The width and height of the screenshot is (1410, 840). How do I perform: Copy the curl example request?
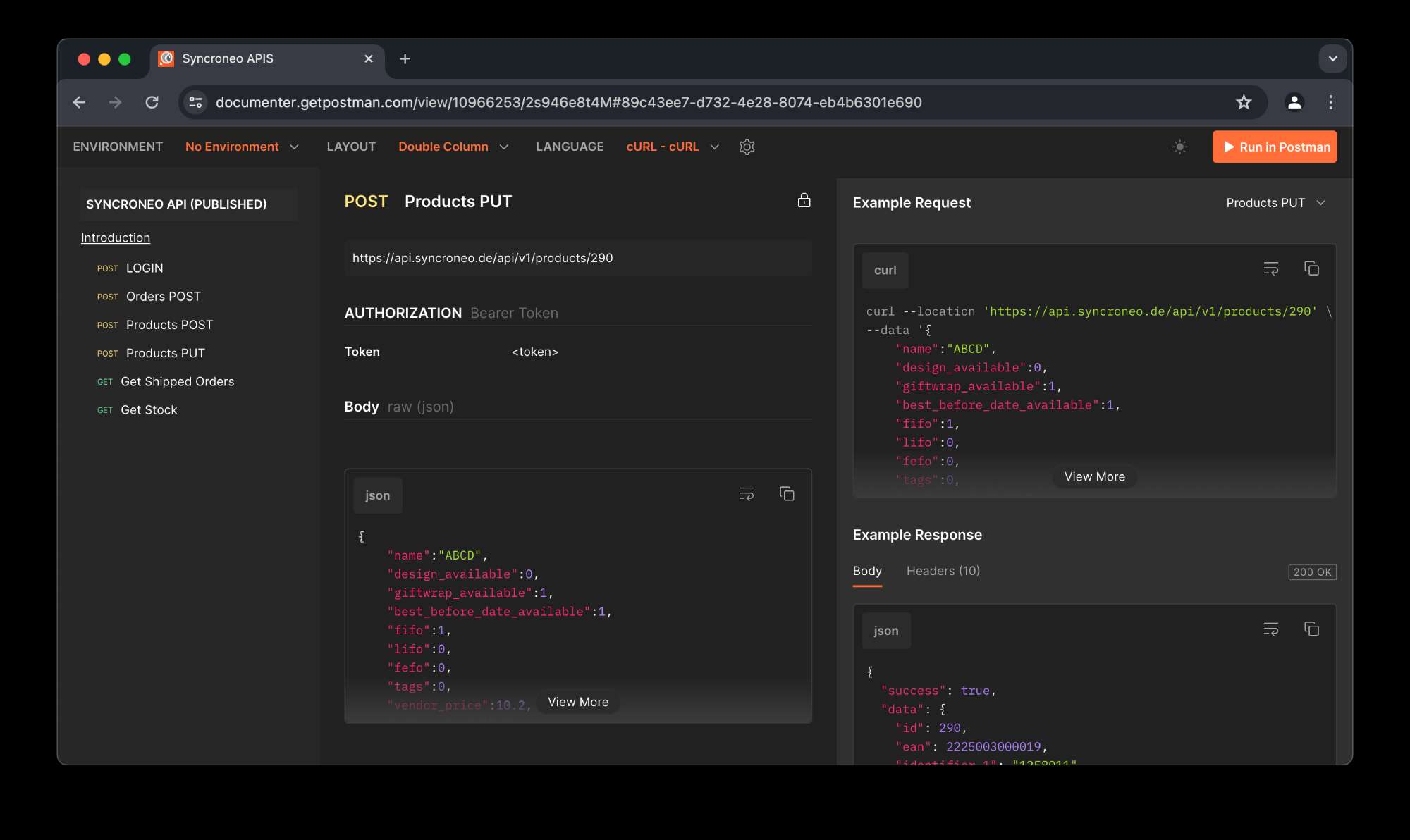pos(1311,268)
